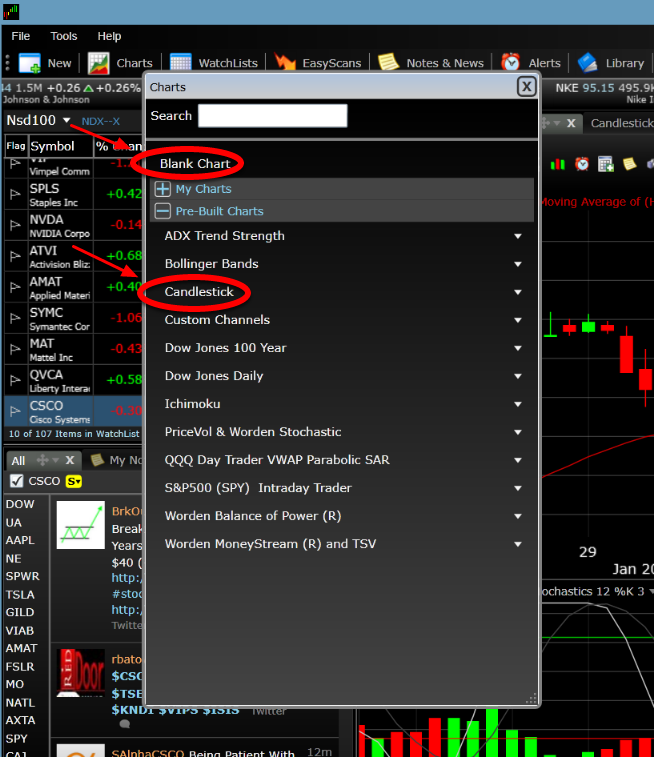This screenshot has height=757, width=654.
Task: Choose Worden MoneyStream (R) and TSV
Action: tap(270, 544)
